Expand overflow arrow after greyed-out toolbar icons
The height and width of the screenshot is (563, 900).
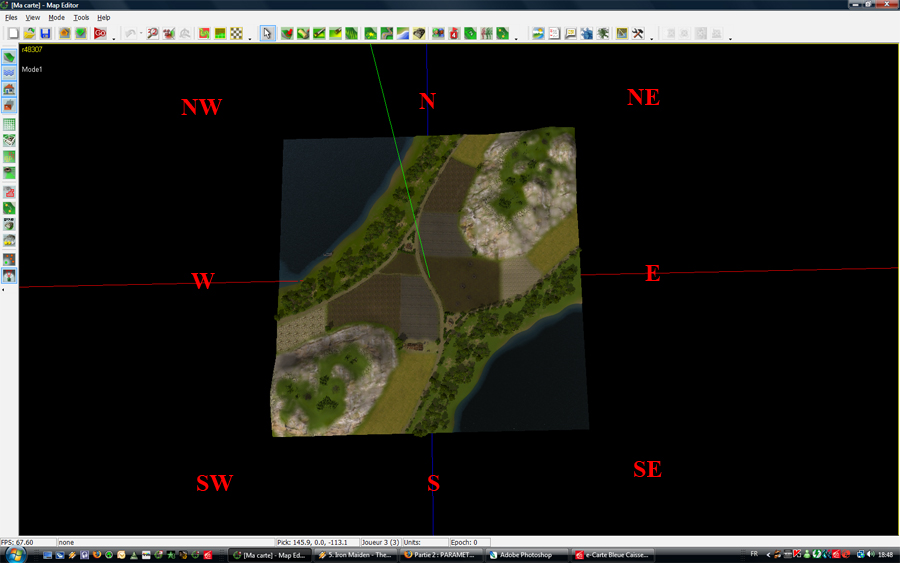(730, 38)
